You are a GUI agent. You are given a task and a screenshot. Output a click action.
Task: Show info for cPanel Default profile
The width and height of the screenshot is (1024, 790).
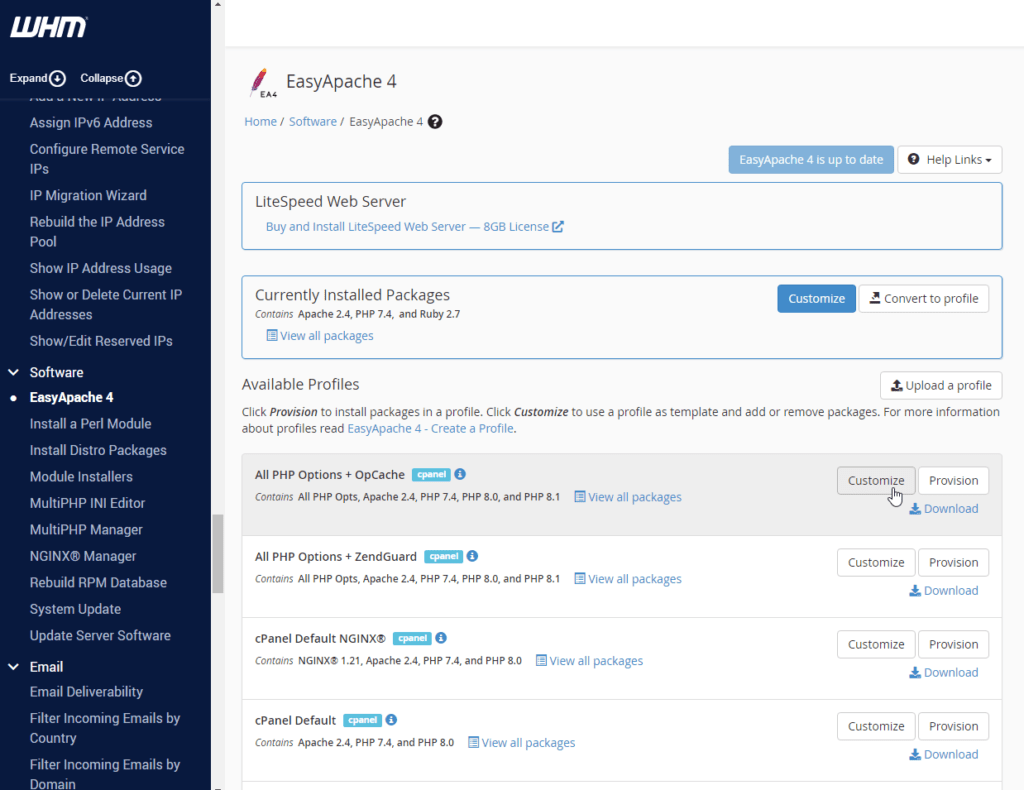(391, 719)
